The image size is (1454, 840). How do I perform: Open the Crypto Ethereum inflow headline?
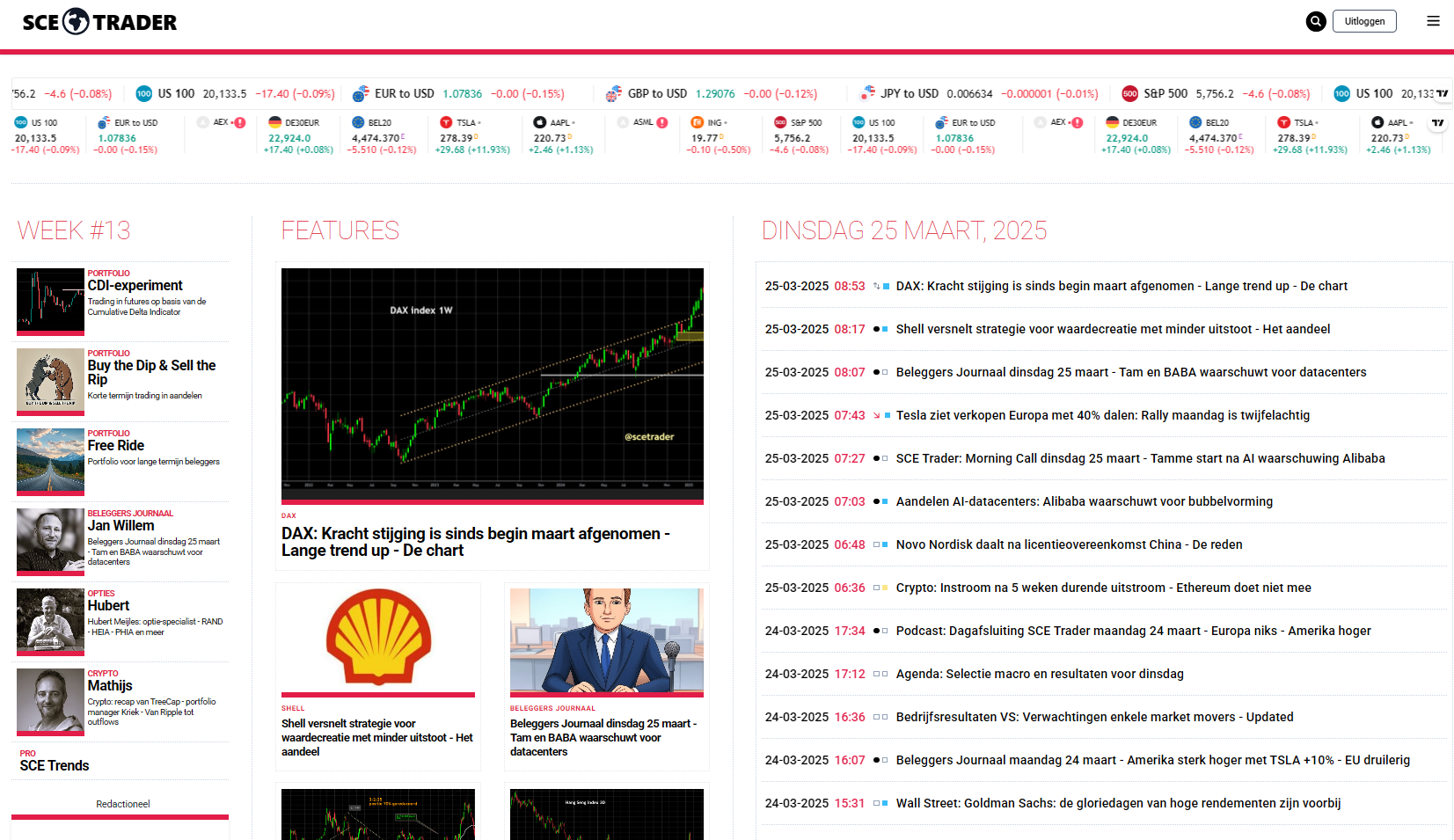click(1104, 588)
